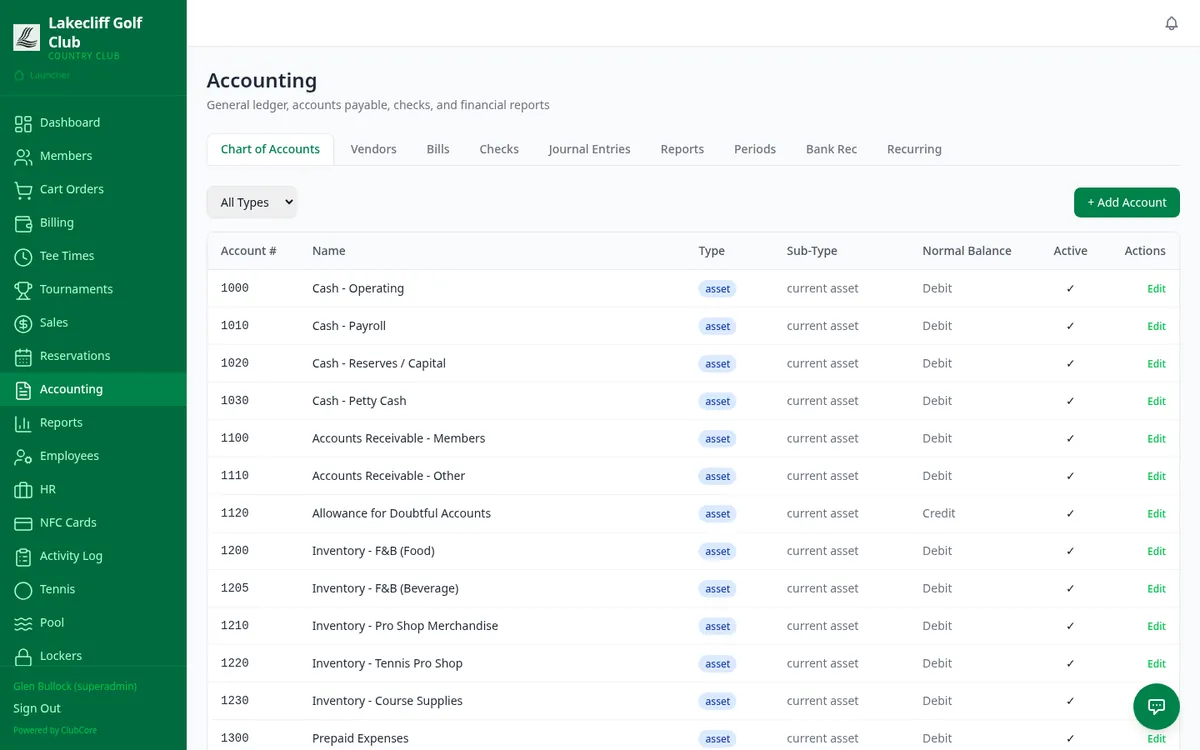Click the Inventory - F&B (Food) name
The width and height of the screenshot is (1200, 750).
click(373, 551)
